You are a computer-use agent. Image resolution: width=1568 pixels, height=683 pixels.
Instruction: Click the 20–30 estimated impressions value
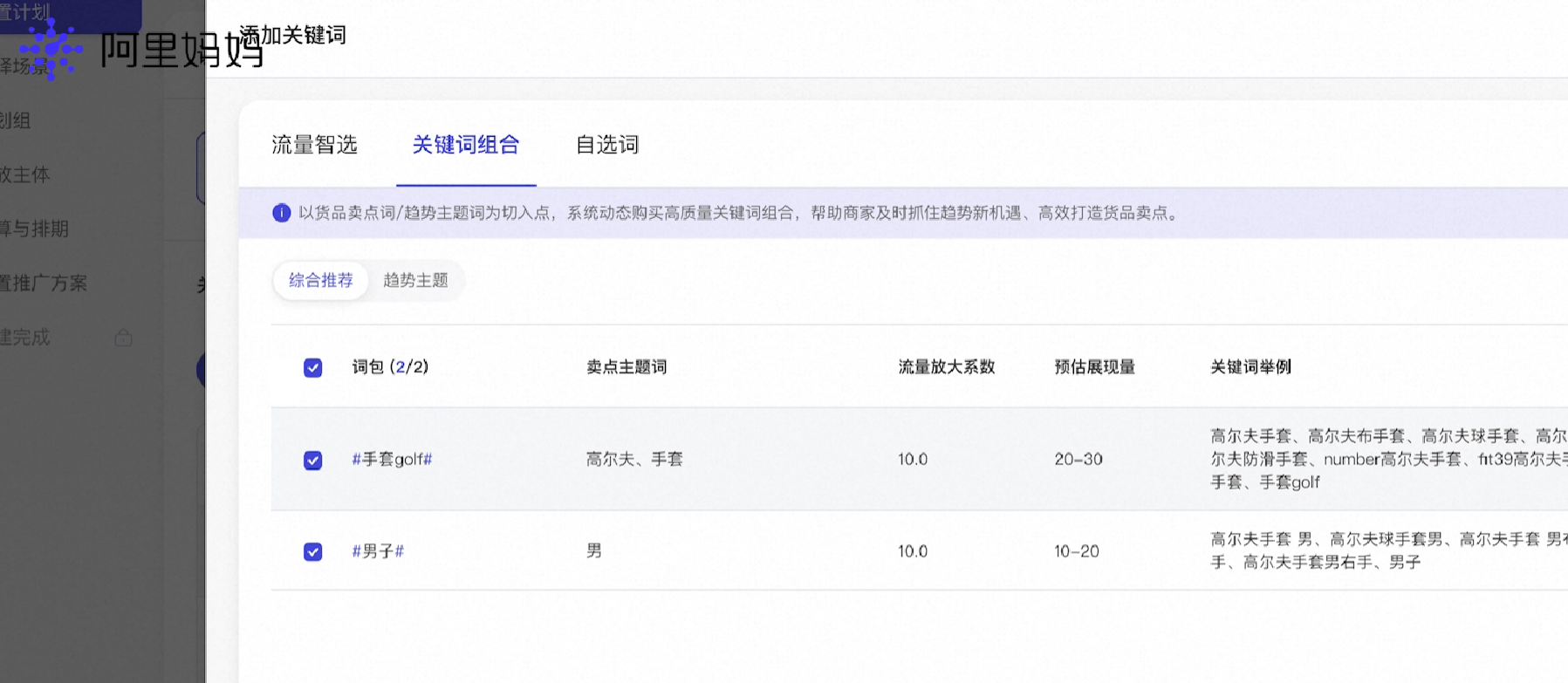(x=1078, y=460)
